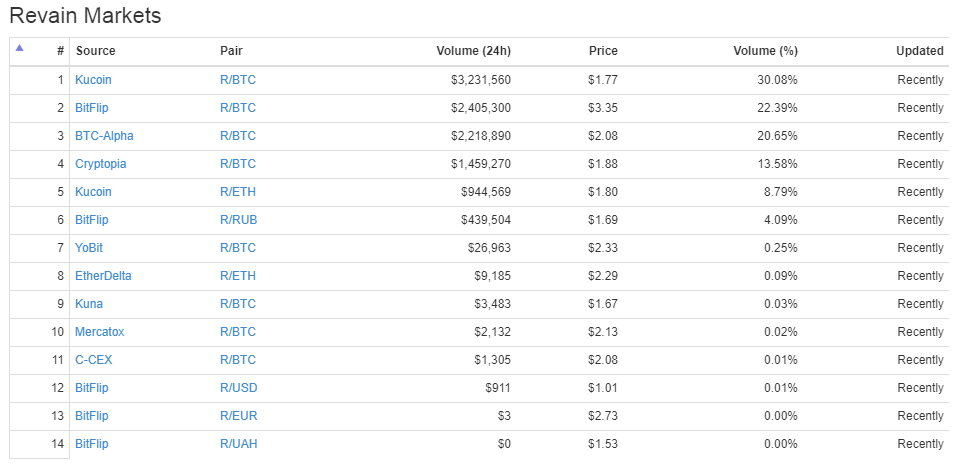Open Kuna exchange link
The width and height of the screenshot is (967, 470).
tap(89, 304)
